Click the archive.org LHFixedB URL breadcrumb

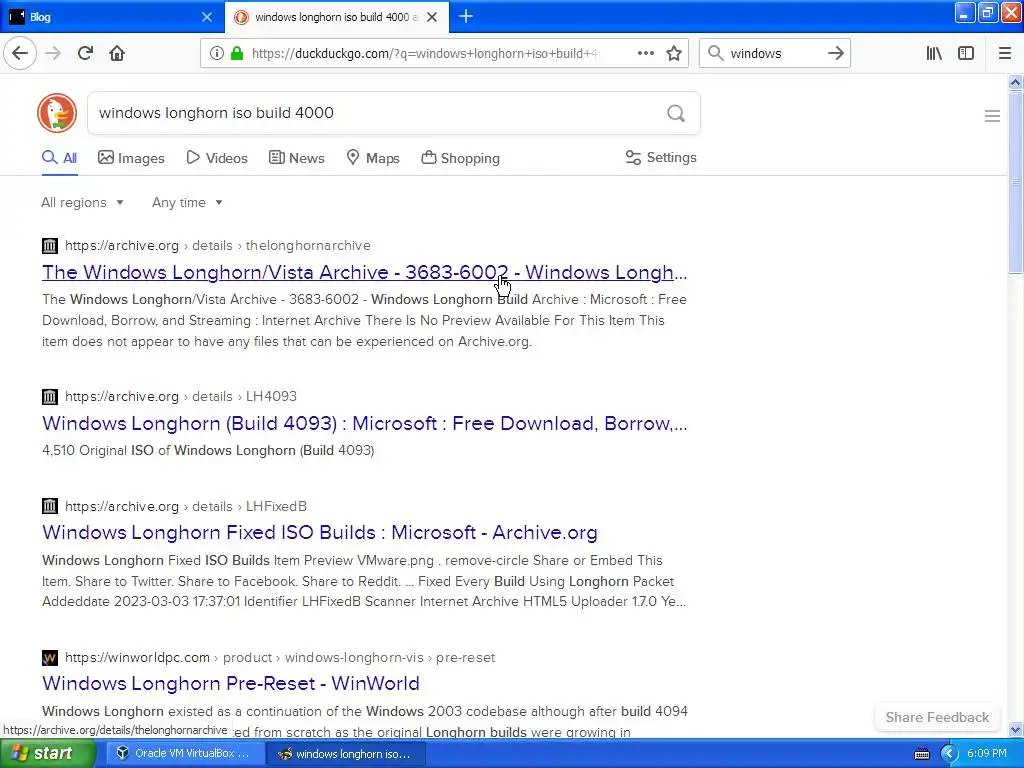(x=185, y=506)
